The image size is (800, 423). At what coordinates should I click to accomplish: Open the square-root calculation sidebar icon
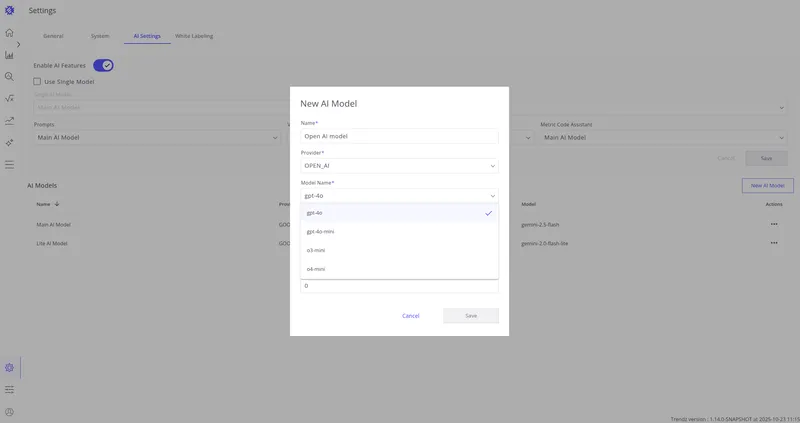(9, 98)
